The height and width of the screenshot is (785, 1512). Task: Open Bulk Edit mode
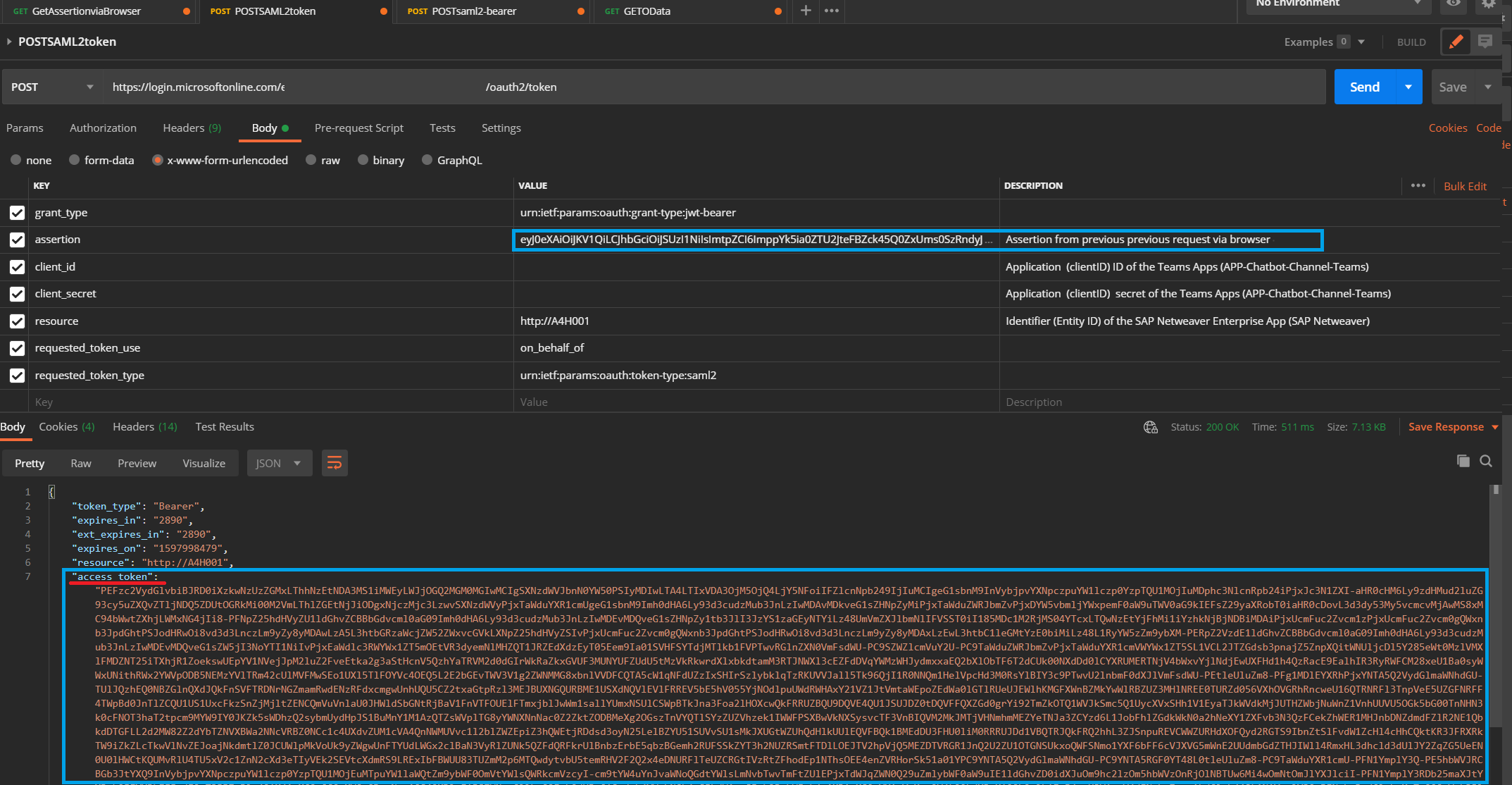click(x=1465, y=186)
